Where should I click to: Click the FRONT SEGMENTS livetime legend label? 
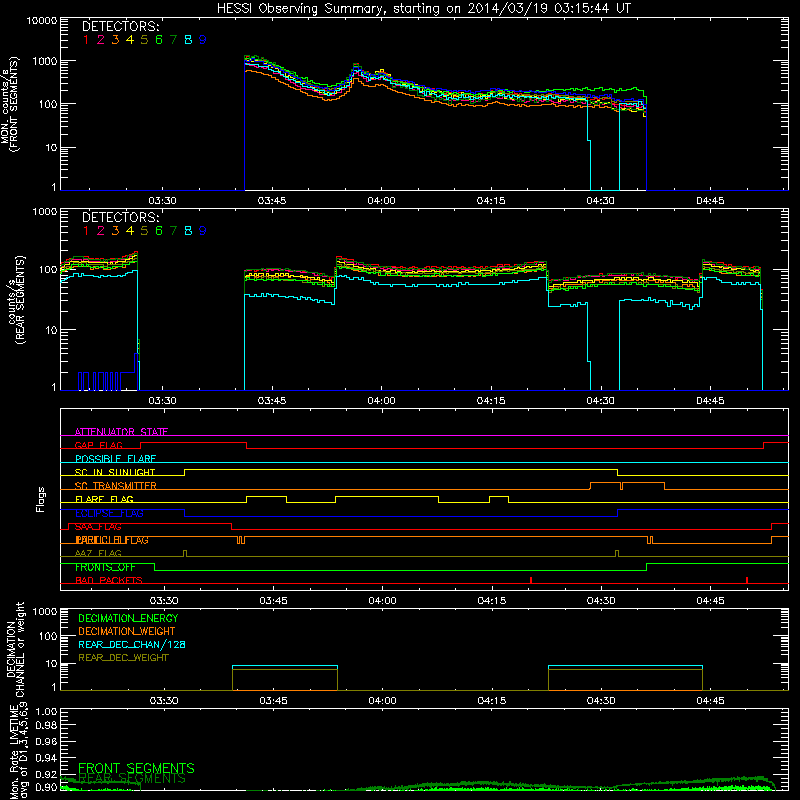pyautogui.click(x=136, y=768)
